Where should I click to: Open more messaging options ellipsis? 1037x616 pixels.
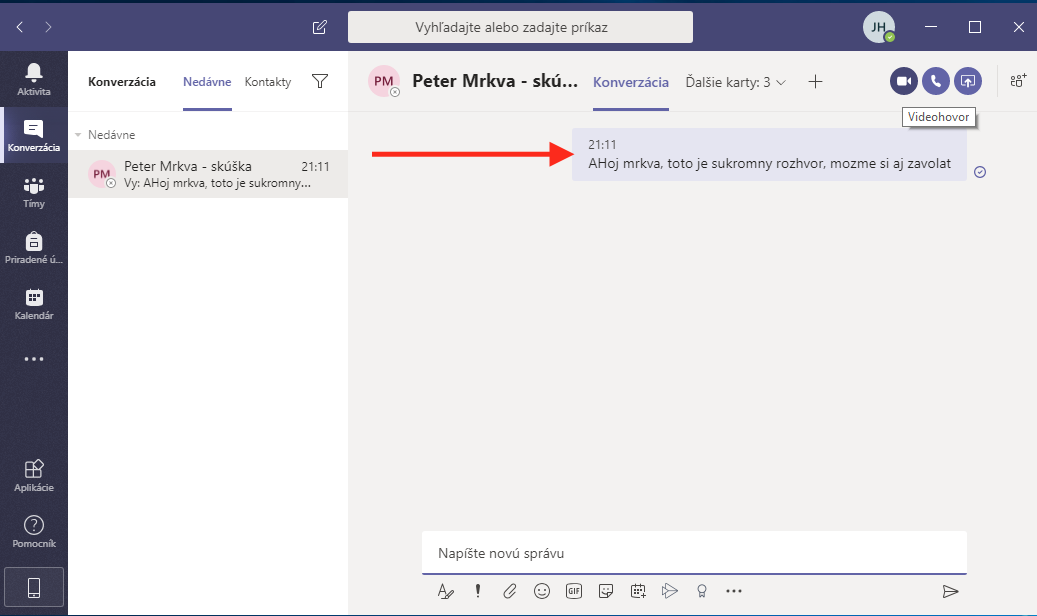tap(734, 591)
